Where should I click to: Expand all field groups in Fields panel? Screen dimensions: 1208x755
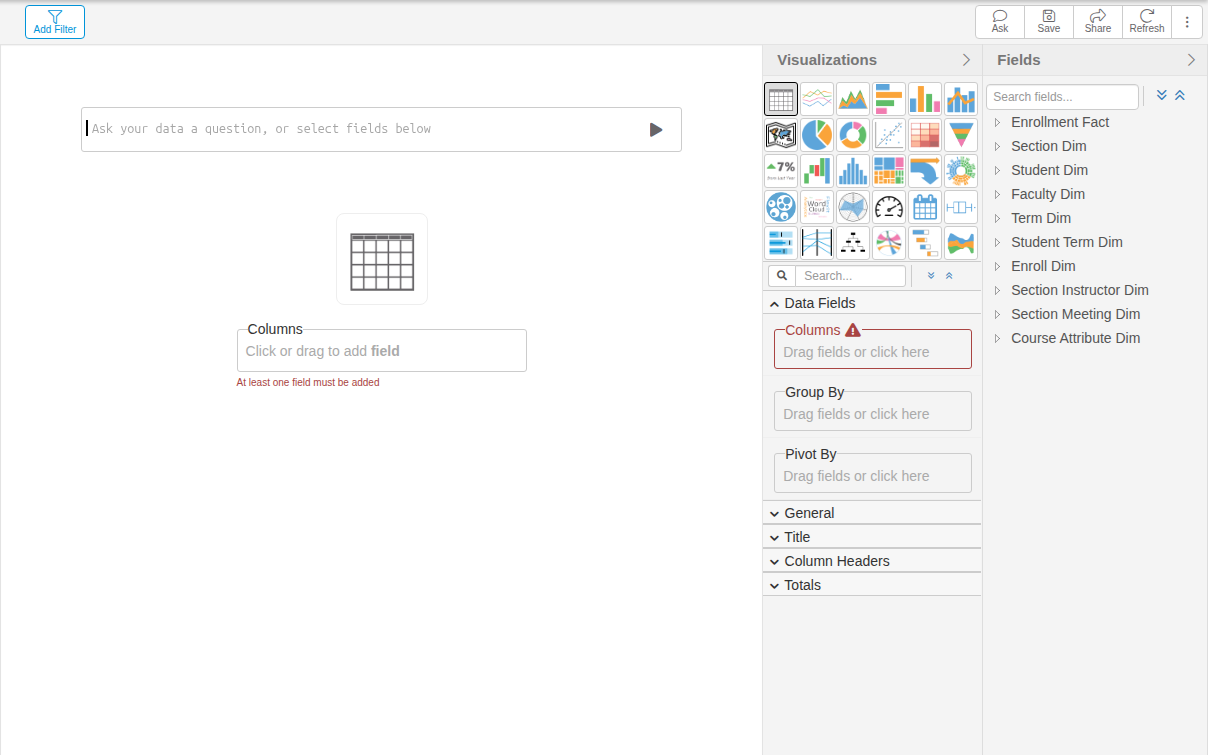(x=1162, y=95)
